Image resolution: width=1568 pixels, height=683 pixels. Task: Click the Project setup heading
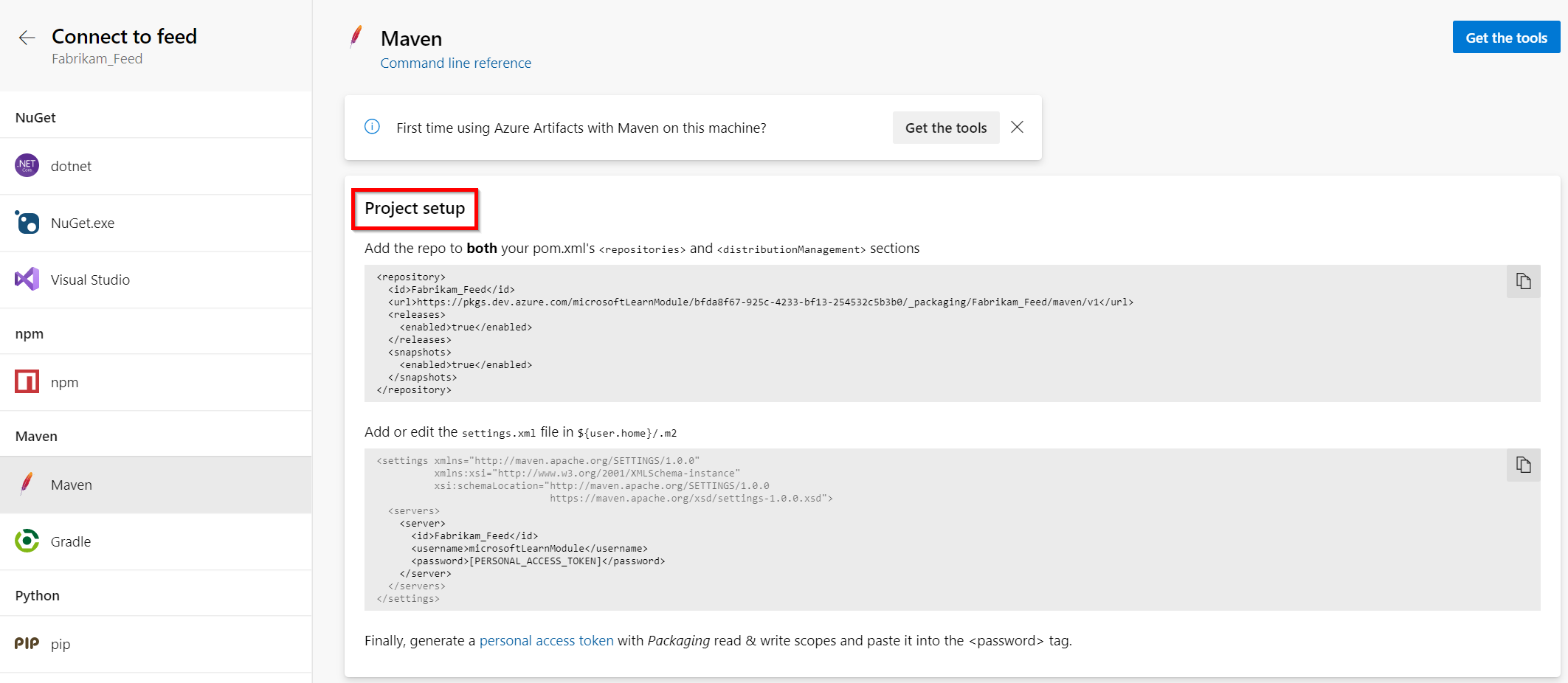point(415,208)
